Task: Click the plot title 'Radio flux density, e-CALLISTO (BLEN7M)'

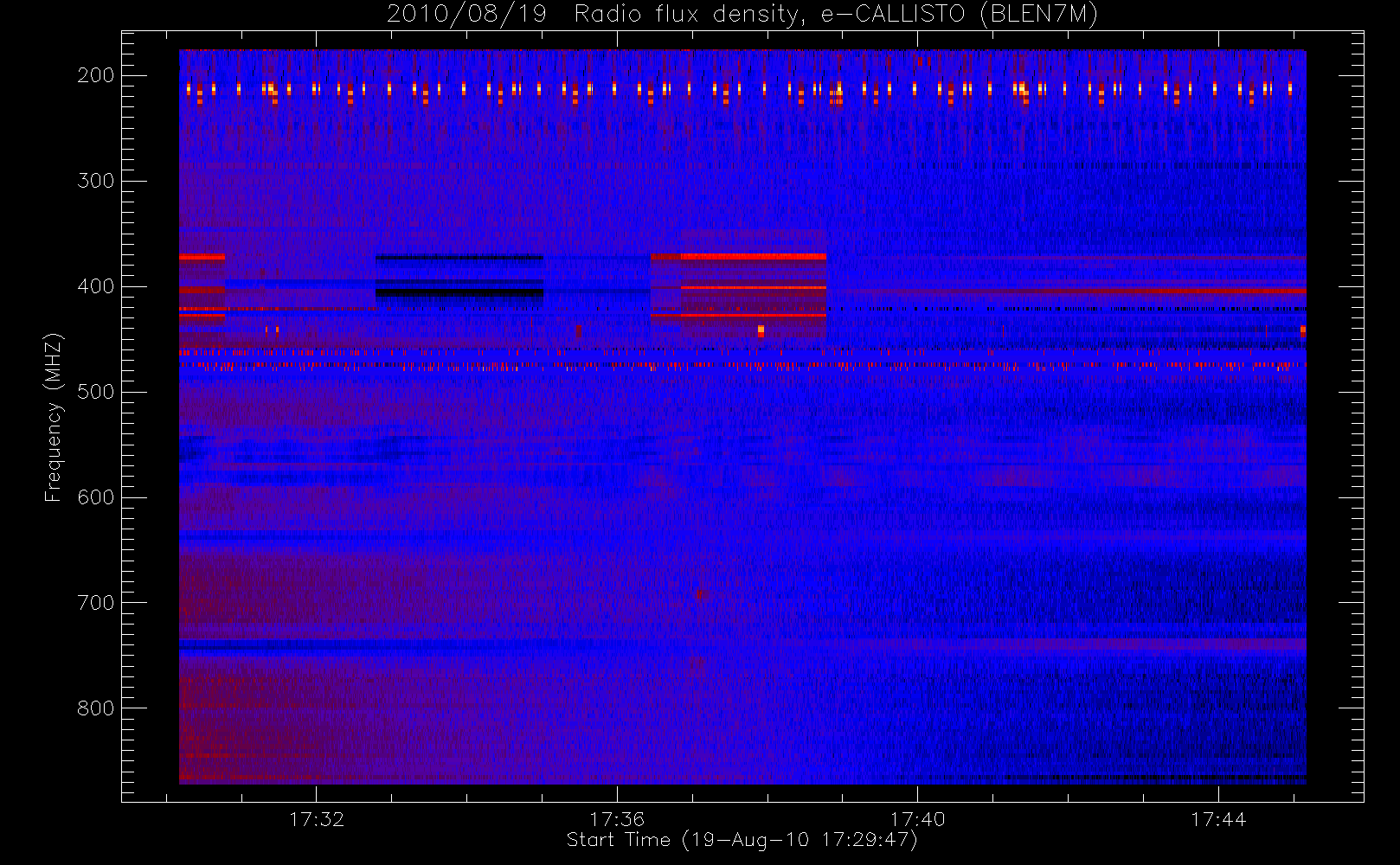Action: pyautogui.click(x=836, y=14)
